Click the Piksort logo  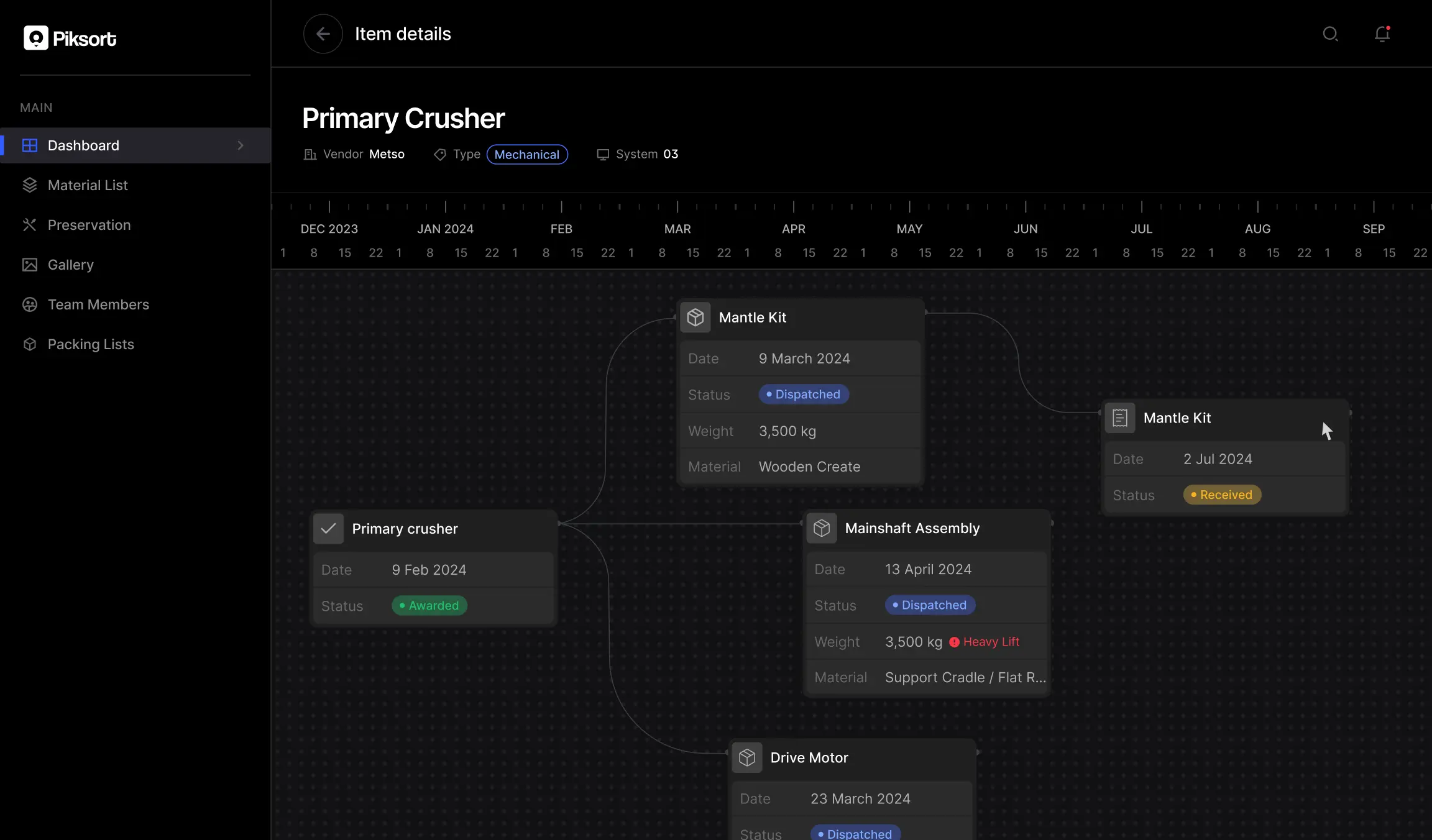69,37
